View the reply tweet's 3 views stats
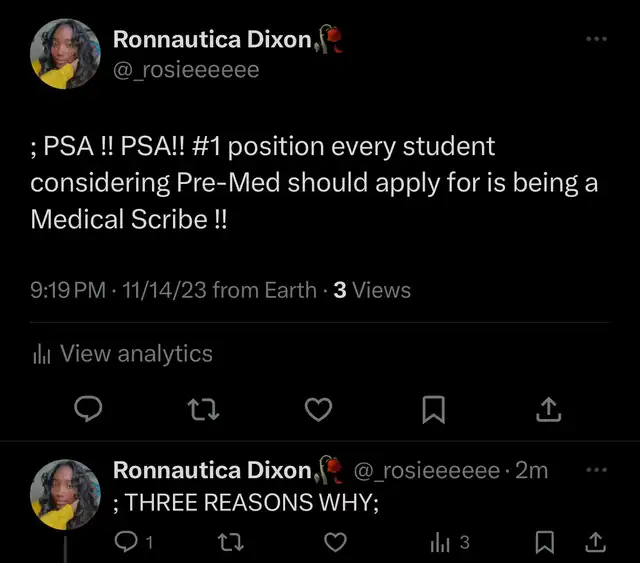 click(x=449, y=542)
